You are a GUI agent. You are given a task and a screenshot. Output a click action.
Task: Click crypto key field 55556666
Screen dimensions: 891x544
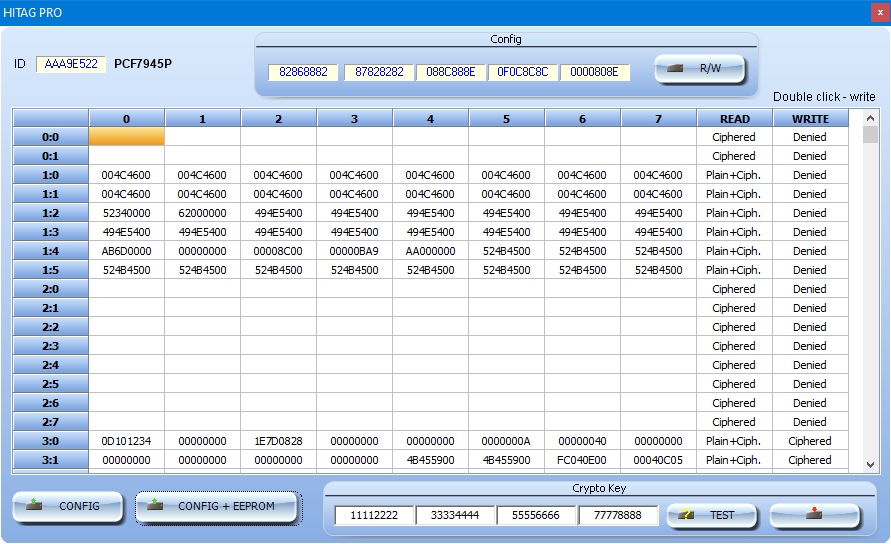tap(536, 515)
